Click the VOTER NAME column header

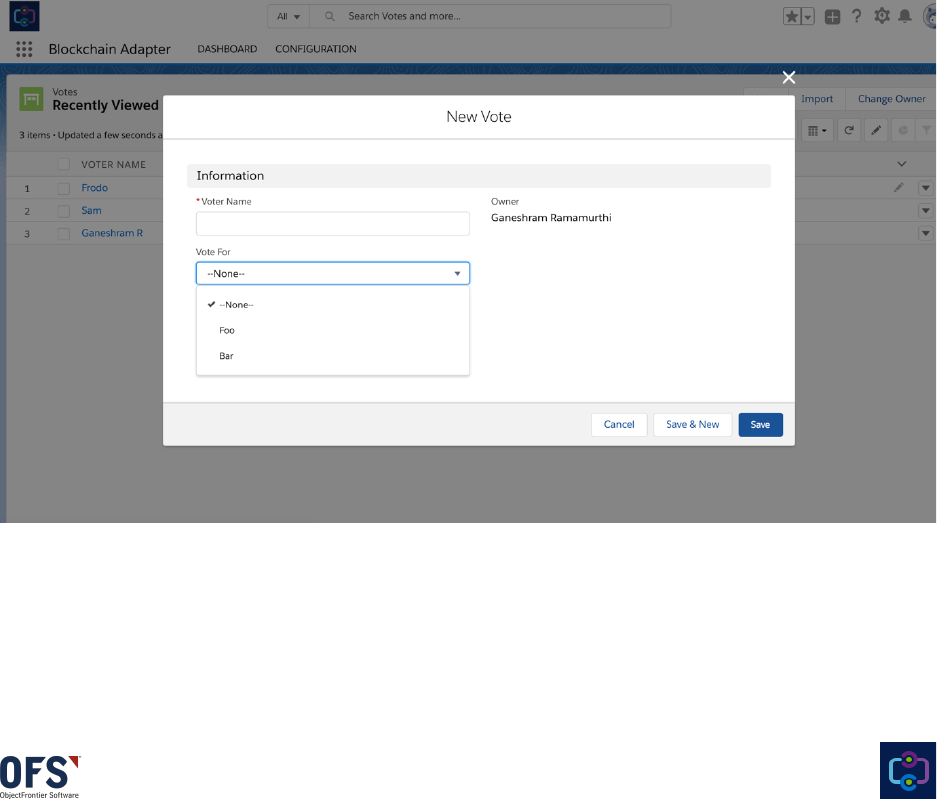click(x=114, y=164)
